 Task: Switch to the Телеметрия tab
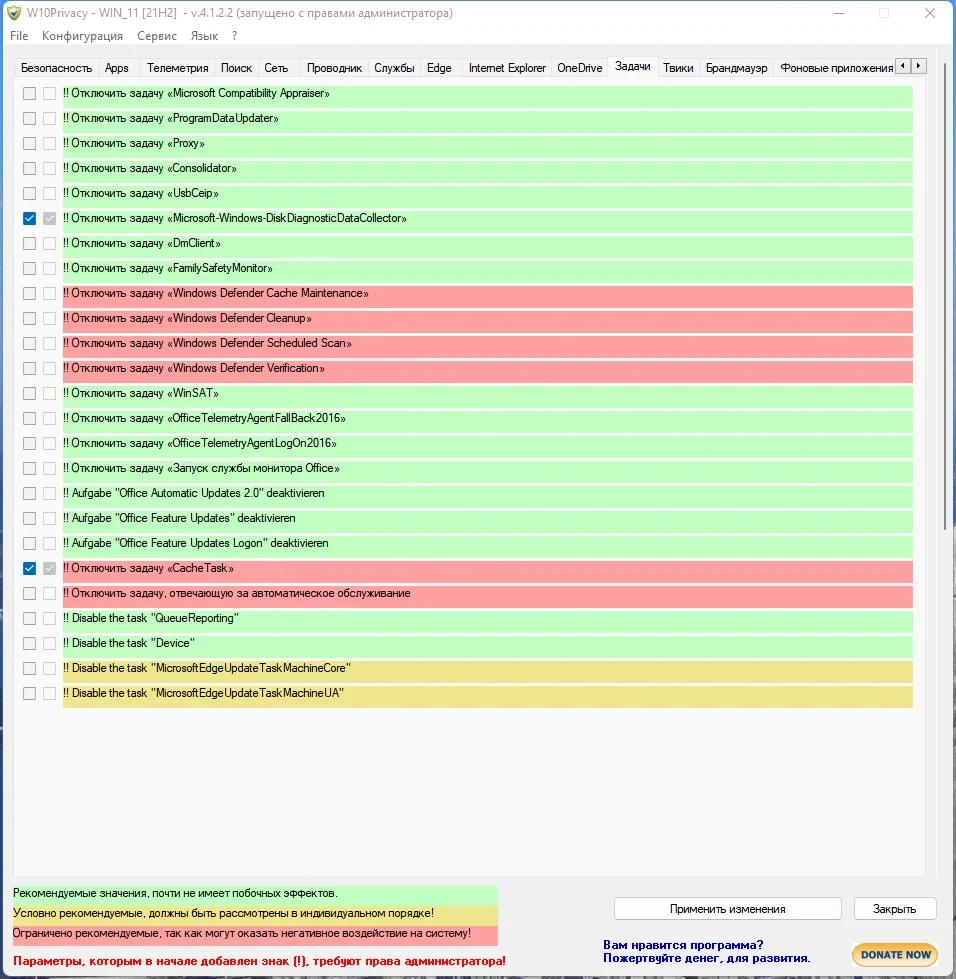[x=177, y=68]
